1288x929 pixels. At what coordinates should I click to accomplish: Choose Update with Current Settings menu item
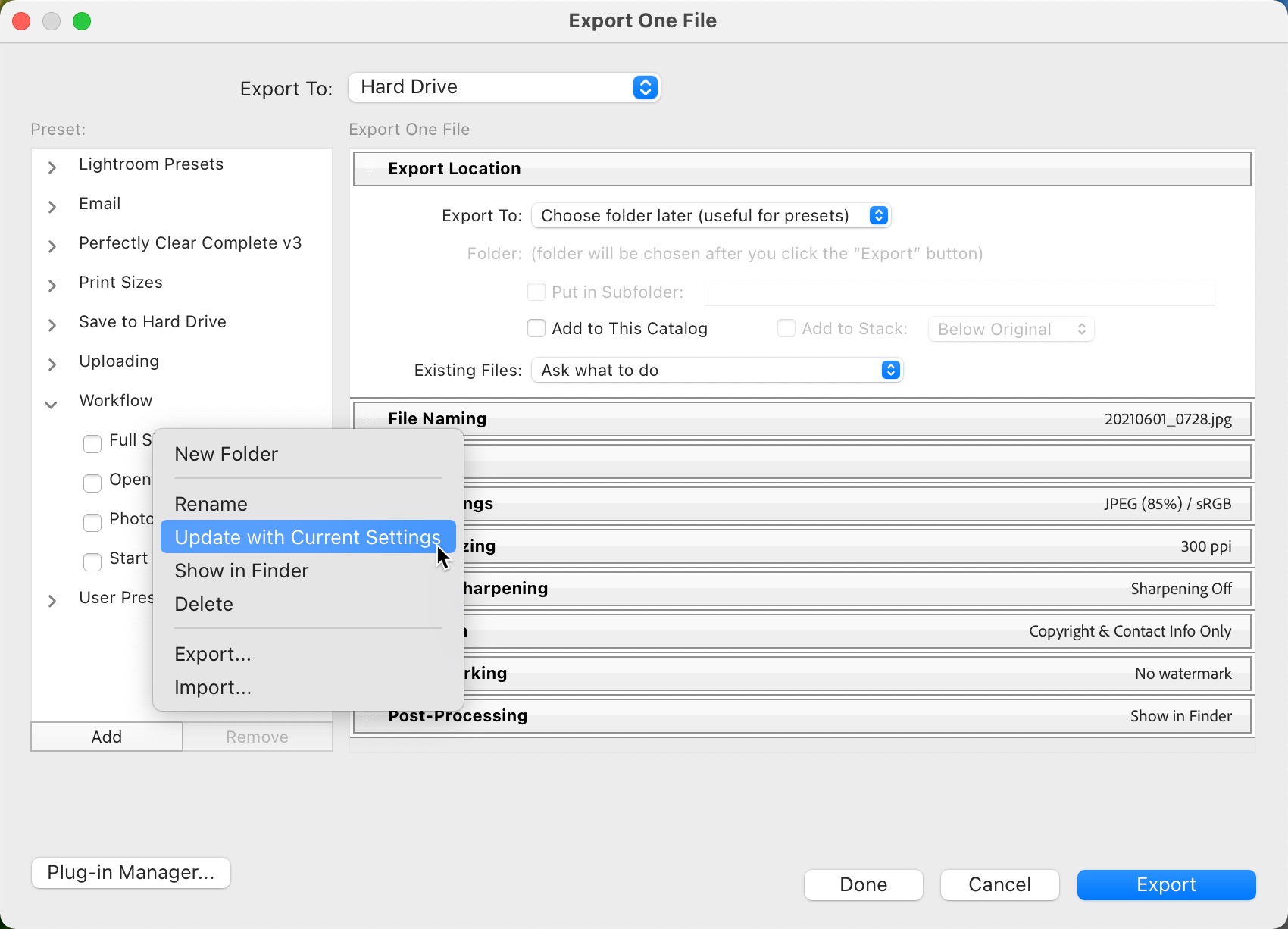click(308, 537)
